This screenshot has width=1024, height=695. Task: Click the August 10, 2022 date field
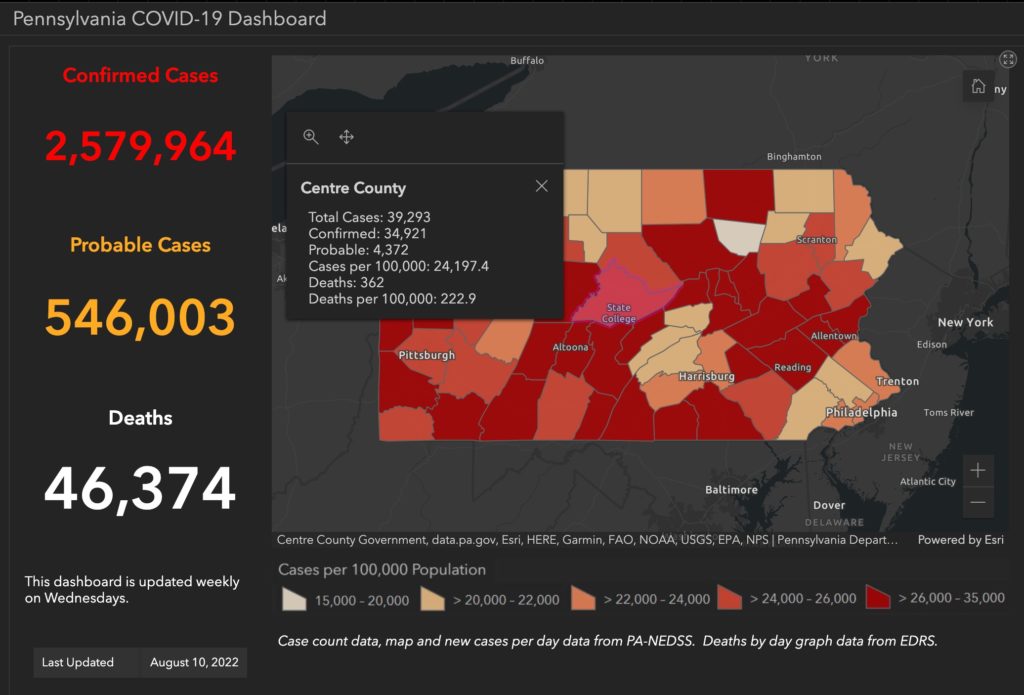[193, 662]
